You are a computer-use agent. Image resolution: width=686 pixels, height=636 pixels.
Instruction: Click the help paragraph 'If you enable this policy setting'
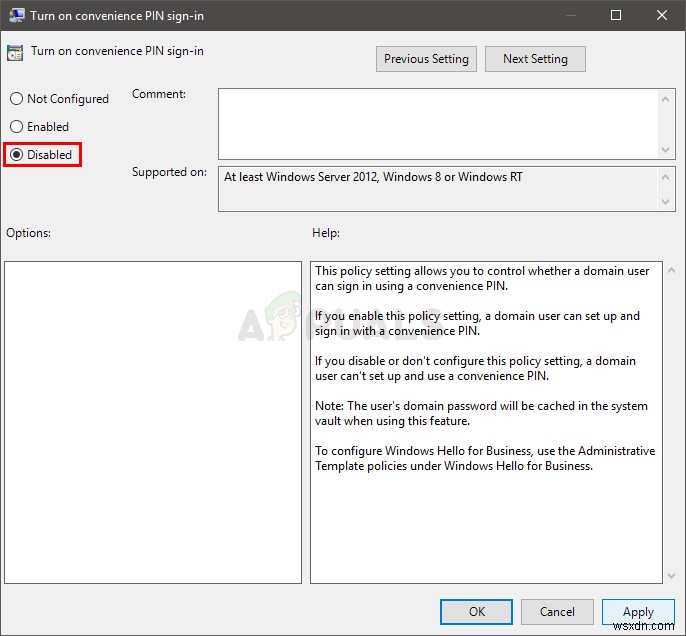[477, 323]
